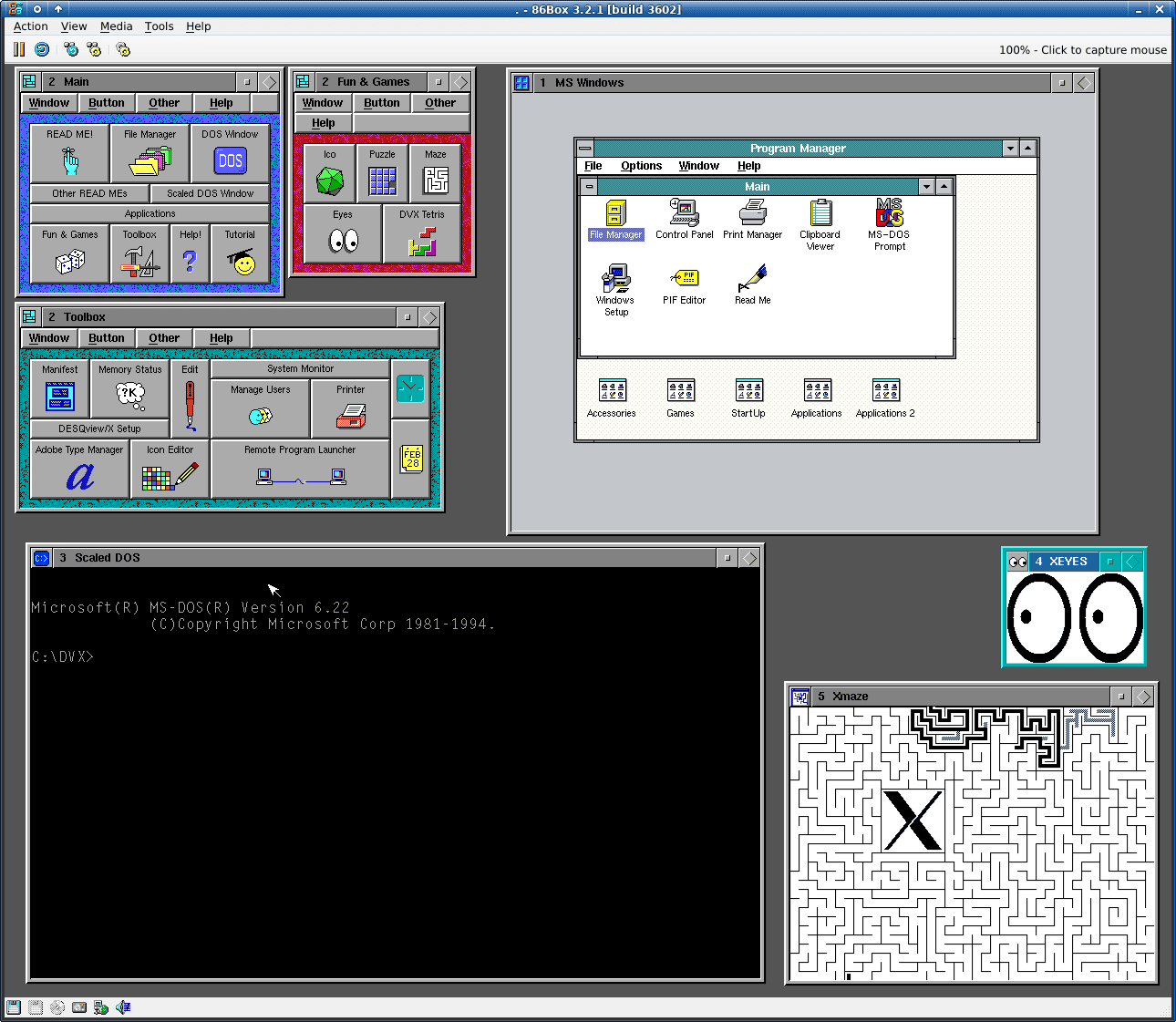The width and height of the screenshot is (1176, 1022).
Task: Select MS-DOS Prompt icon
Action: 889,225
